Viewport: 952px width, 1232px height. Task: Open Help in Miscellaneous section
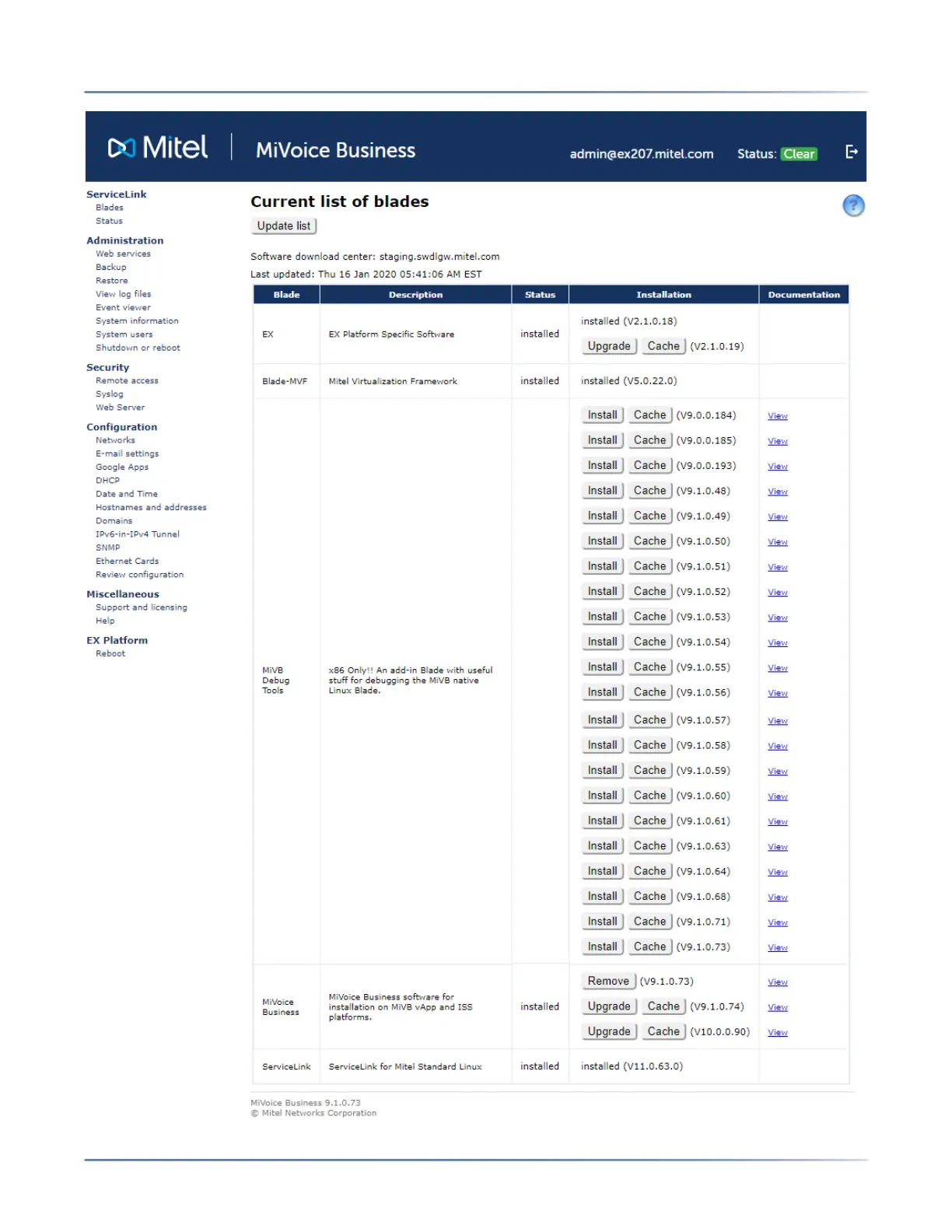point(105,621)
